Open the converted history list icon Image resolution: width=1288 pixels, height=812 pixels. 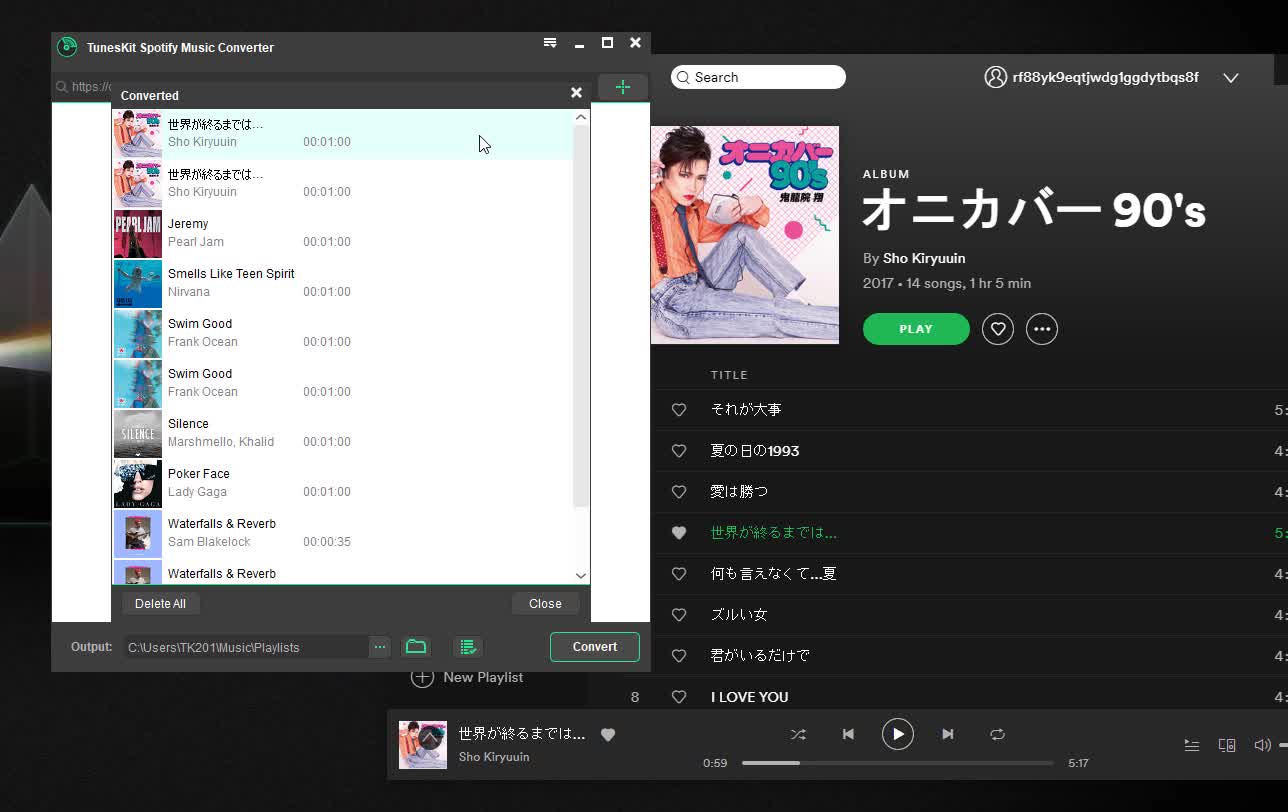467,647
